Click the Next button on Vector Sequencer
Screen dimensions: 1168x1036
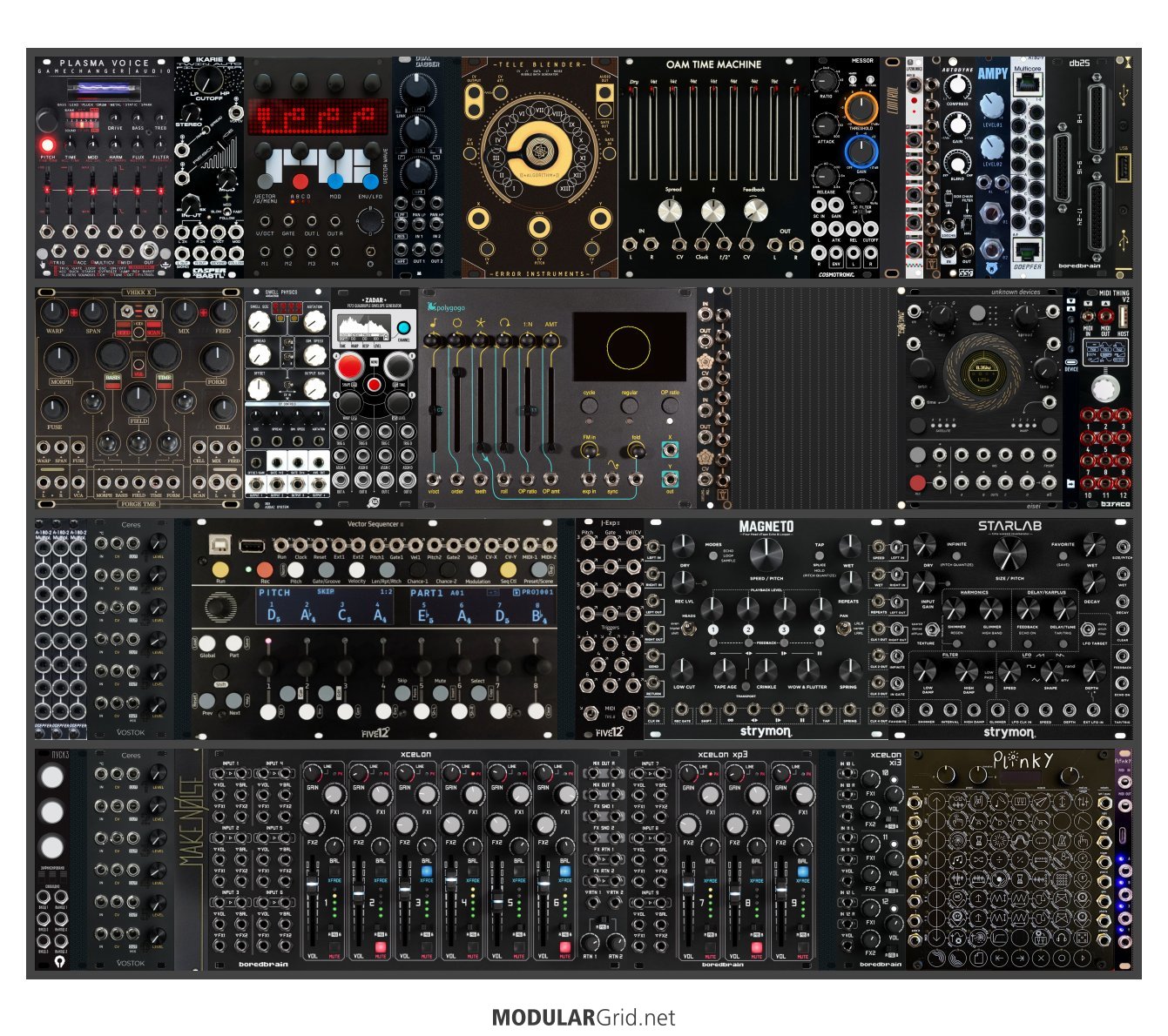tap(233, 701)
